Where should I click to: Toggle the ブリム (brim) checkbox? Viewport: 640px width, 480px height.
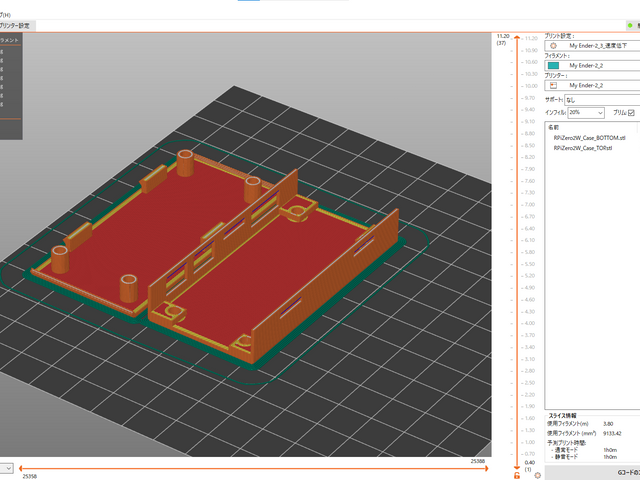(x=631, y=113)
